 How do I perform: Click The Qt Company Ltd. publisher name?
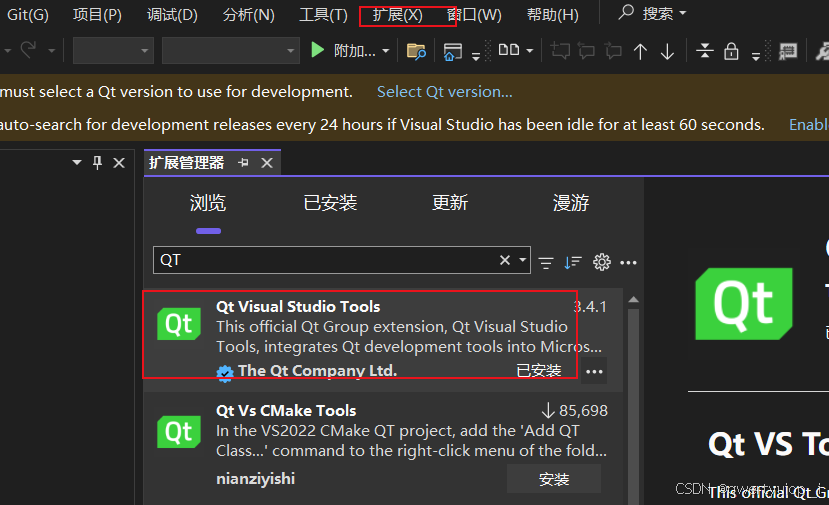point(317,370)
